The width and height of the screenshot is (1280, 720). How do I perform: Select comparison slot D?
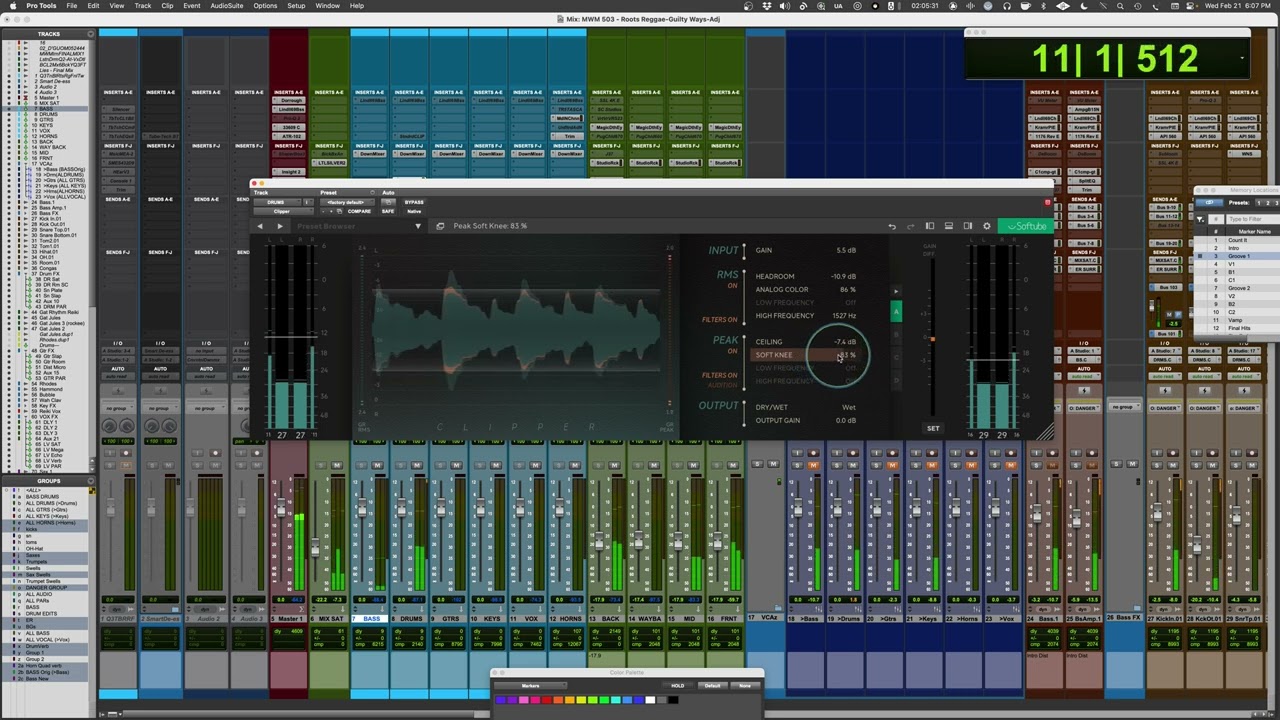pos(896,378)
